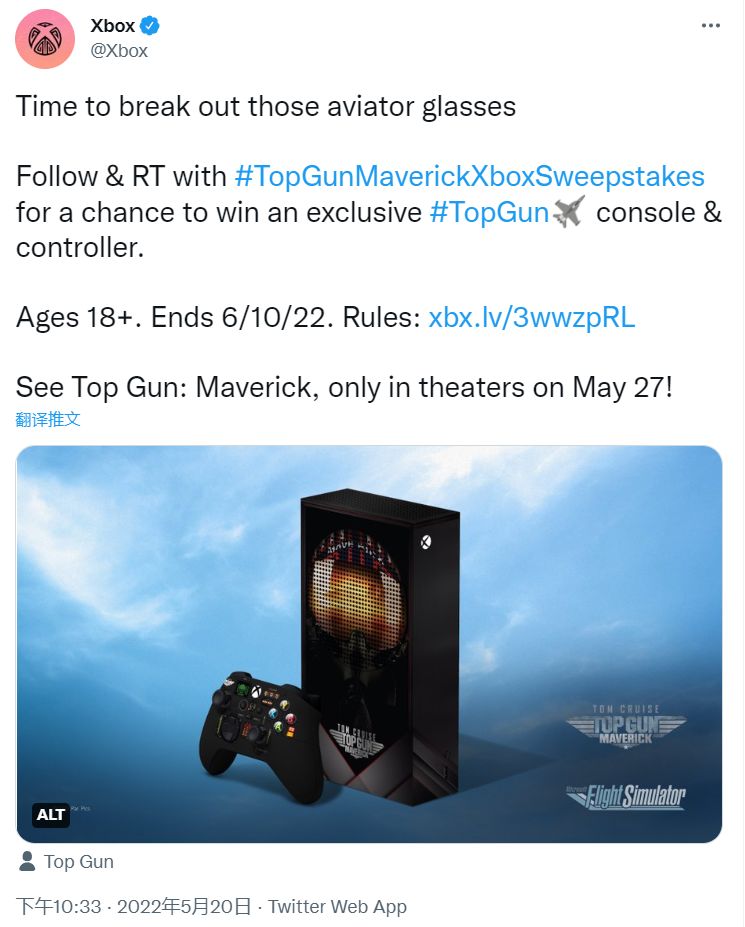Viewport: 745px width, 927px height.
Task: Open the tagged Top Gun account
Action: pyautogui.click(x=79, y=861)
